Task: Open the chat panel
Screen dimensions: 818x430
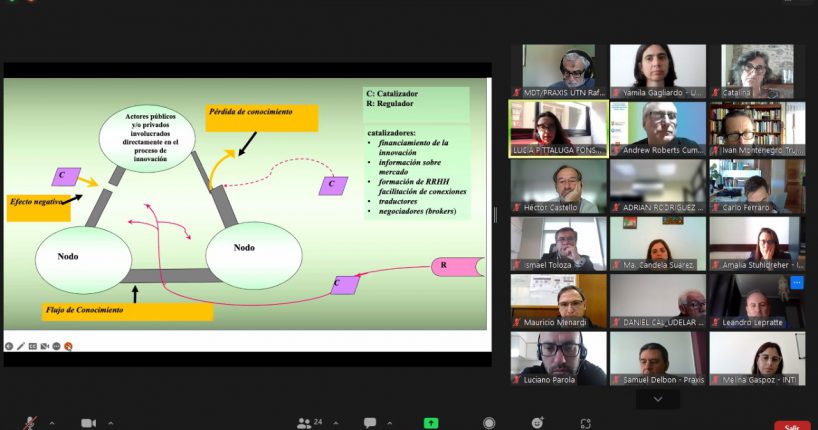Action: 370,423
